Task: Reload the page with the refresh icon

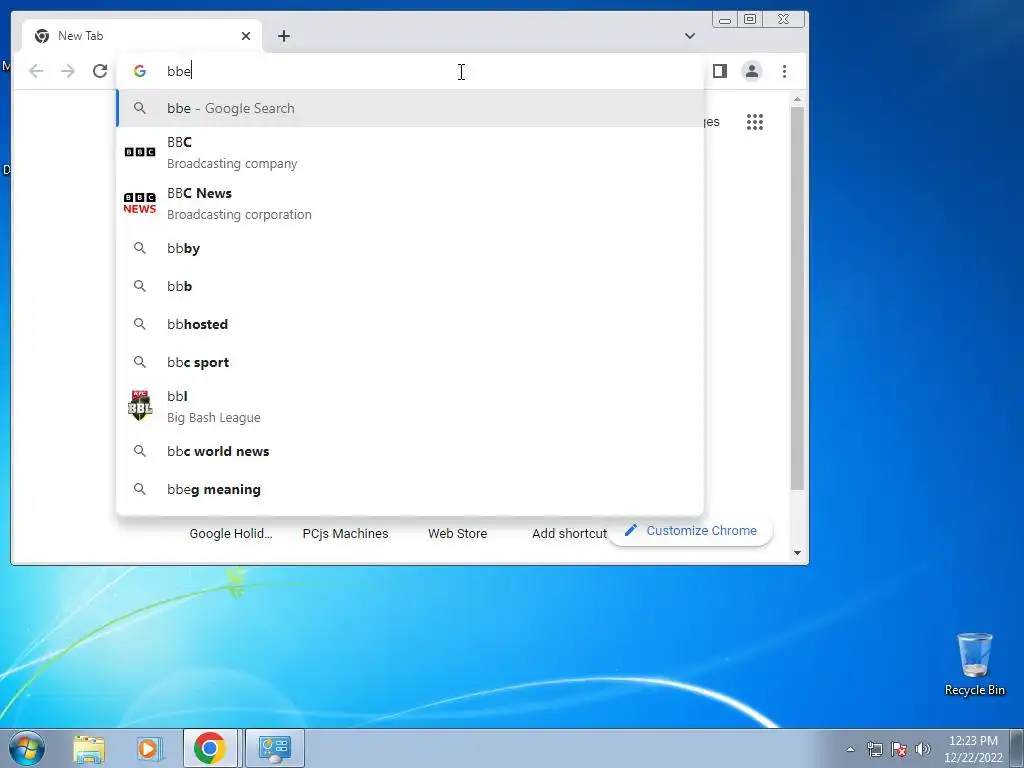Action: pos(100,71)
